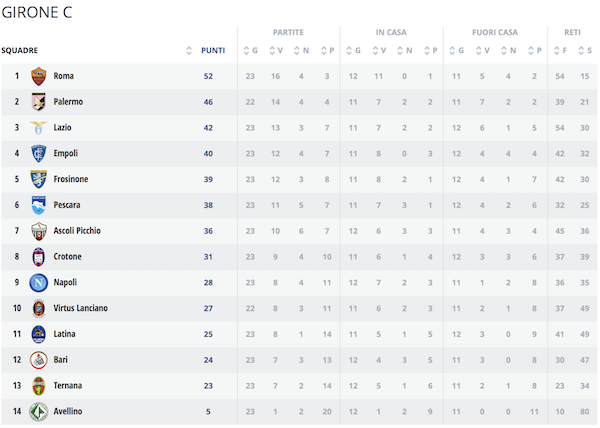
Task: Click the Ternana team crest
Action: coord(39,386)
